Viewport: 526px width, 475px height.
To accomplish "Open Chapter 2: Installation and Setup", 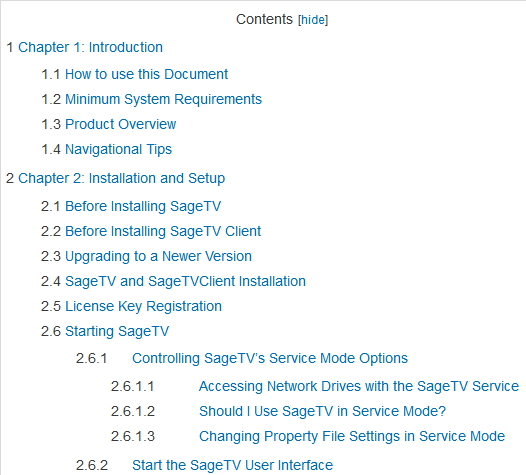I will tap(121, 178).
